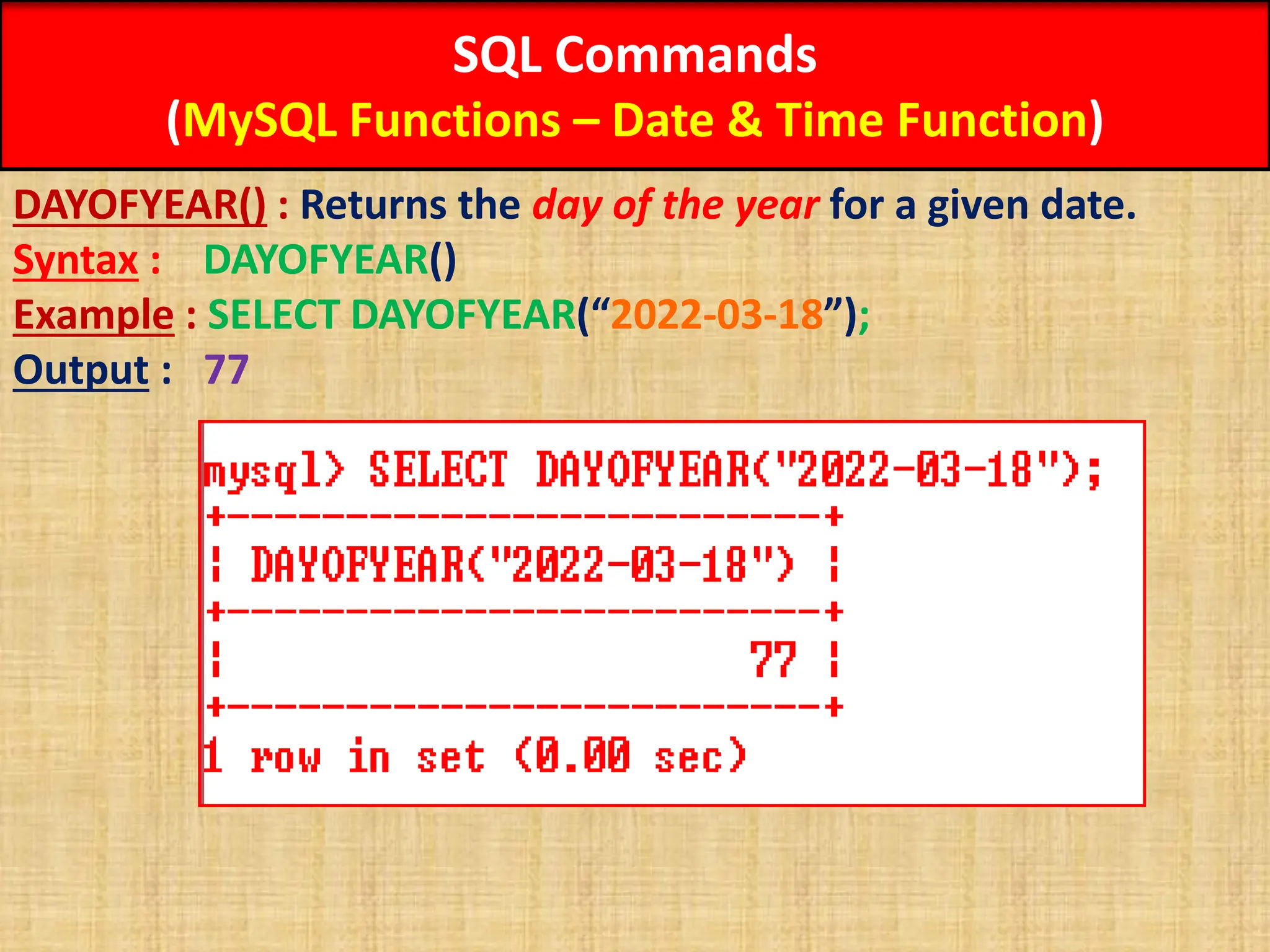Screen dimensions: 1270x952
Task: Click the result table column header 'DAYOFYEAR("2022-03-18")'
Action: [522, 565]
